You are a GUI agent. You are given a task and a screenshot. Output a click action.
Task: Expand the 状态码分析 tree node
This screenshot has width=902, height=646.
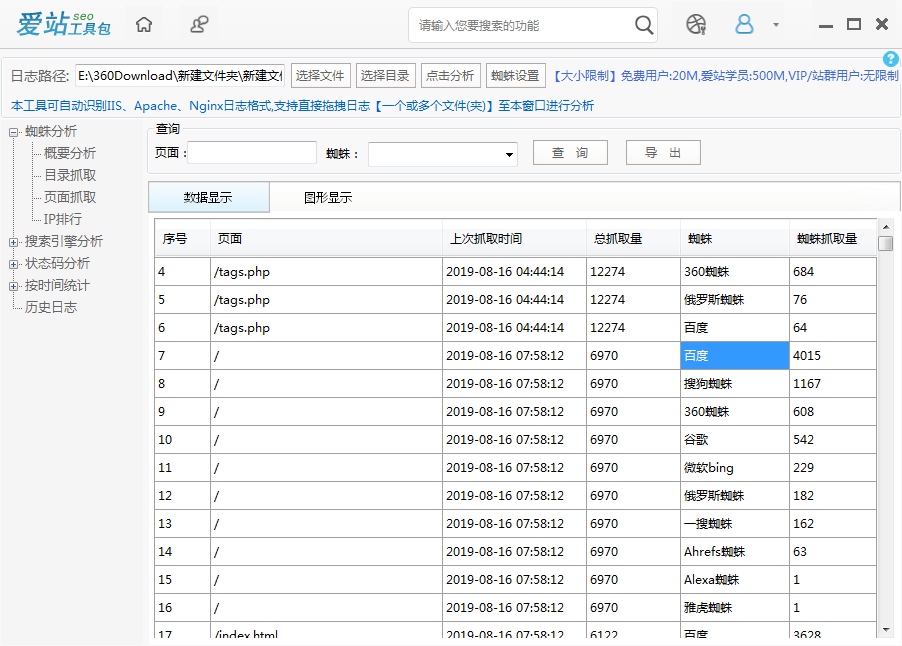click(13, 264)
